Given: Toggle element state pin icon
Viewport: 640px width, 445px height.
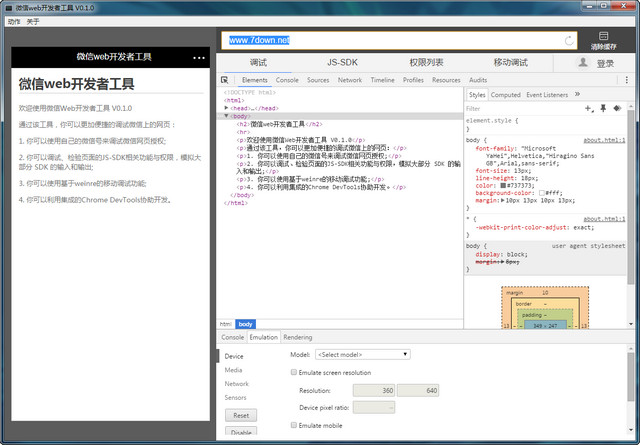Looking at the screenshot, I should (x=603, y=108).
